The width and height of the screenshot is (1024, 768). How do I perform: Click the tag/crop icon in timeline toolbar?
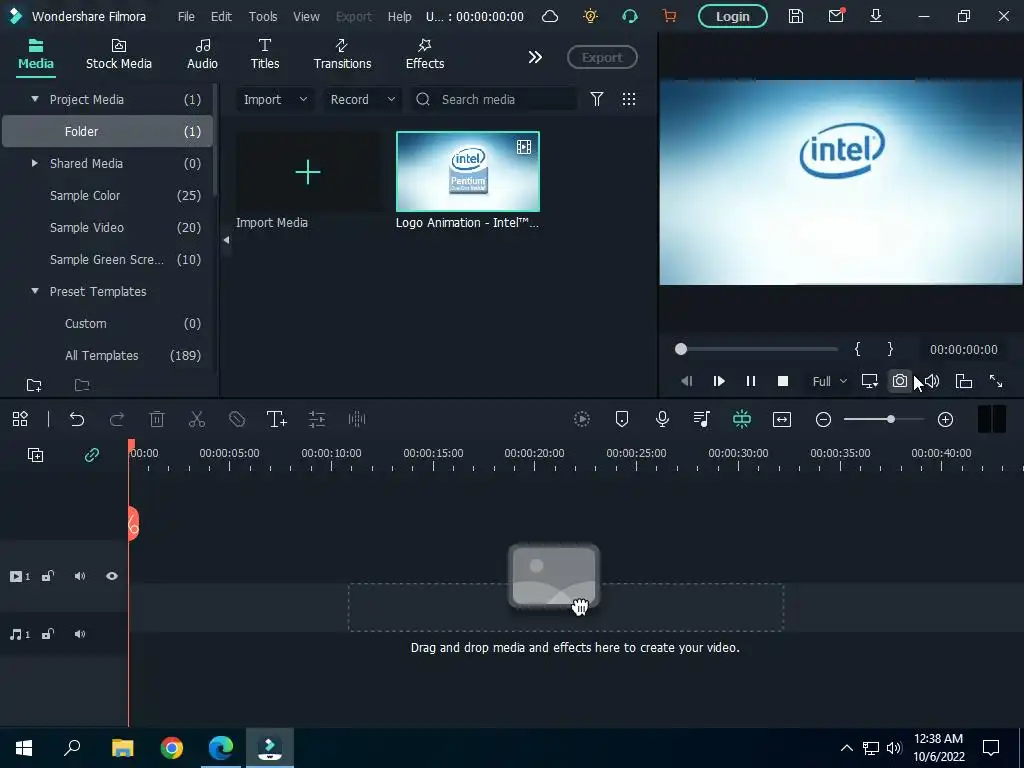[x=237, y=419]
